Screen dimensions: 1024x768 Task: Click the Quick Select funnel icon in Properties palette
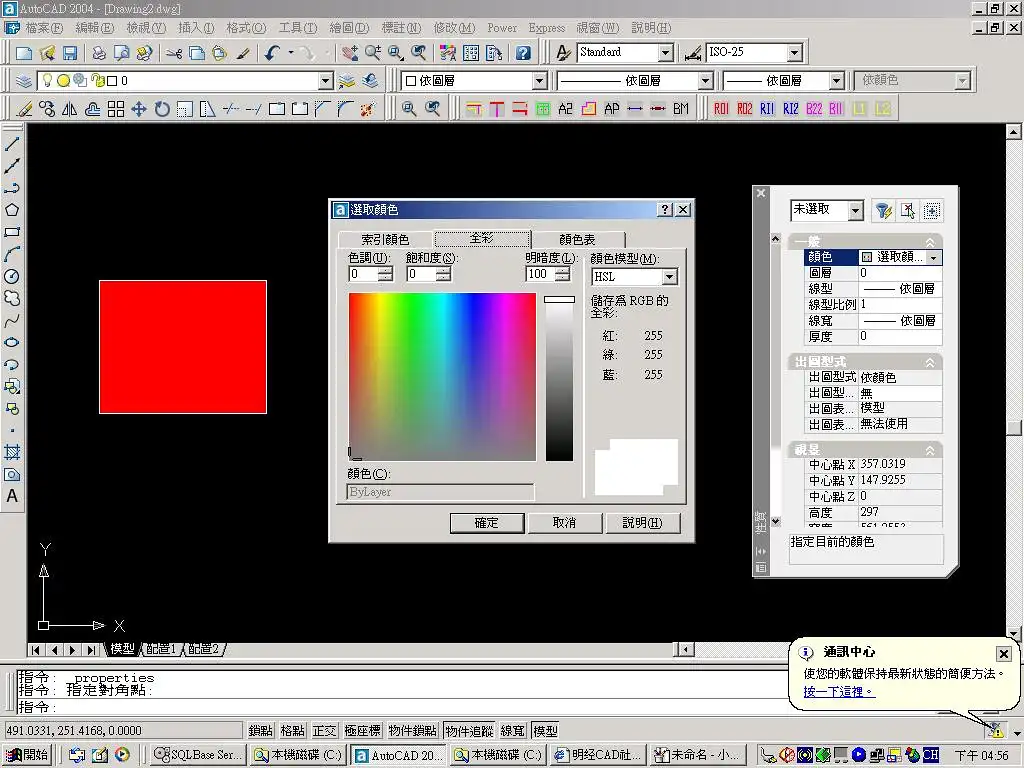point(884,210)
